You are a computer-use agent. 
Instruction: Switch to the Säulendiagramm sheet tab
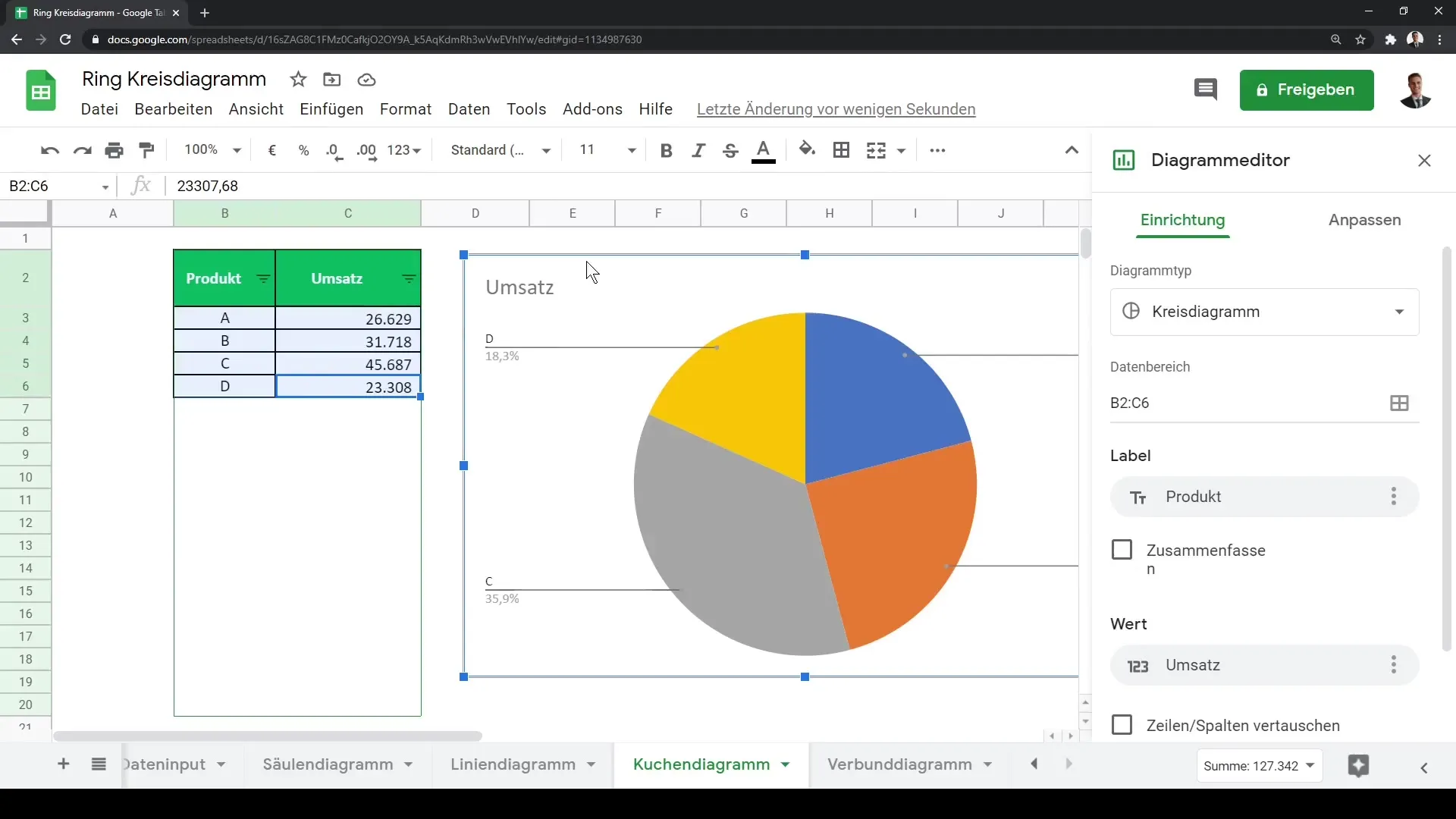point(328,764)
